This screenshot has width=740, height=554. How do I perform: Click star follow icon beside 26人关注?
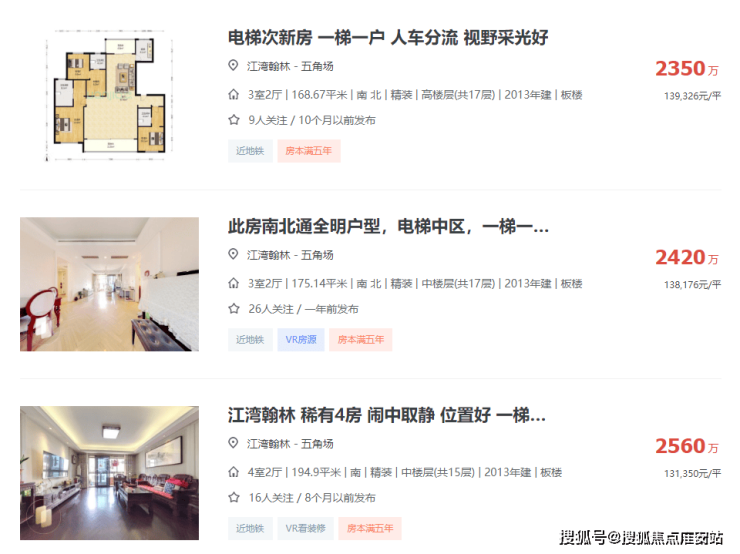click(x=234, y=309)
